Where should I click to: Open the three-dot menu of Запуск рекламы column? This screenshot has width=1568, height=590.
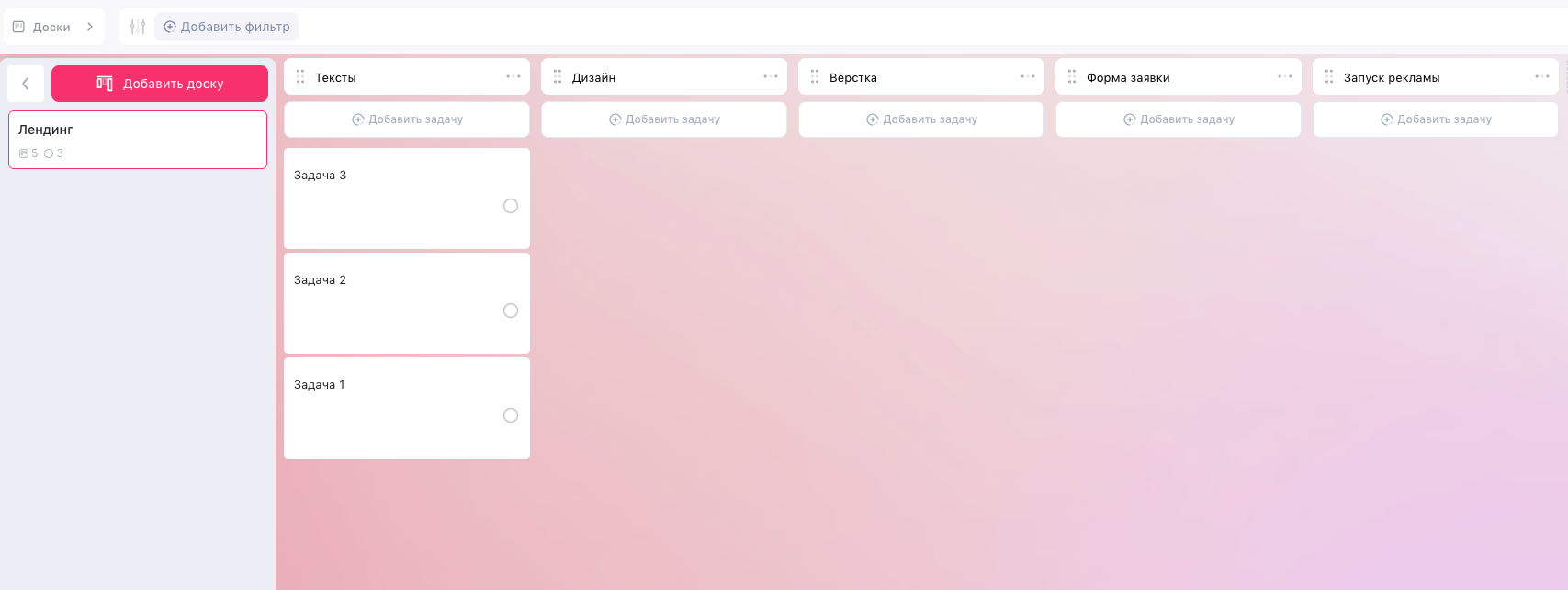point(1542,76)
